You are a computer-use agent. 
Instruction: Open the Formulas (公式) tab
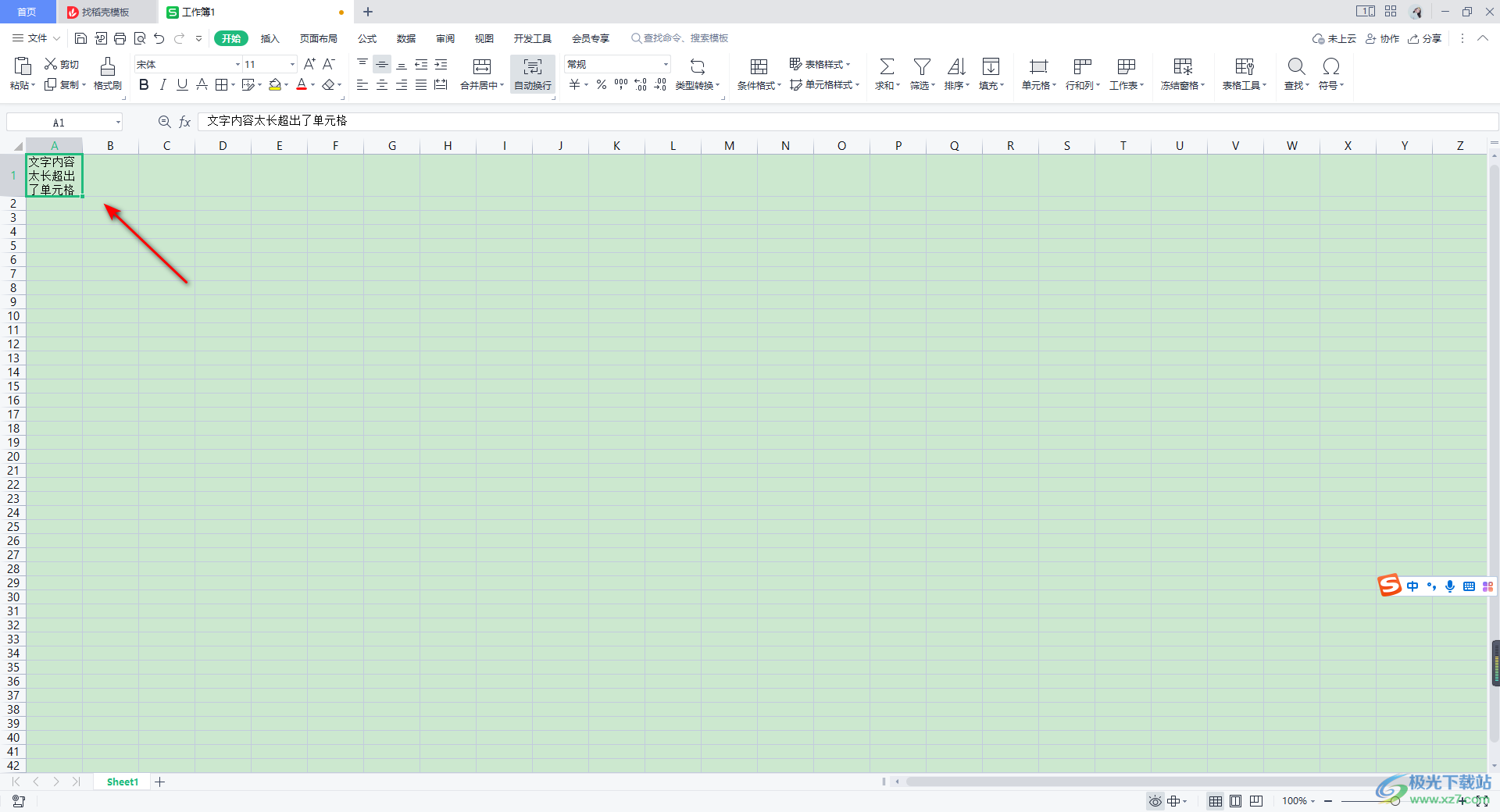367,38
